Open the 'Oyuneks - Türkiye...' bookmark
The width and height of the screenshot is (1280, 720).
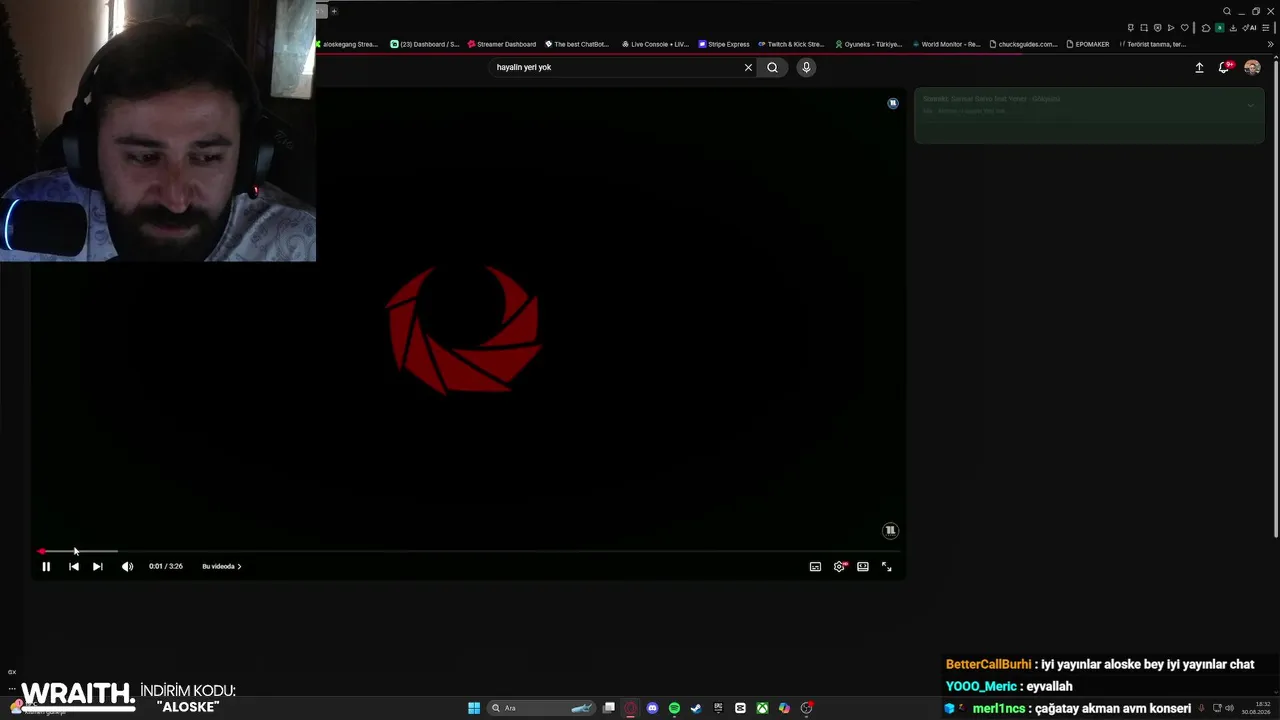(869, 44)
